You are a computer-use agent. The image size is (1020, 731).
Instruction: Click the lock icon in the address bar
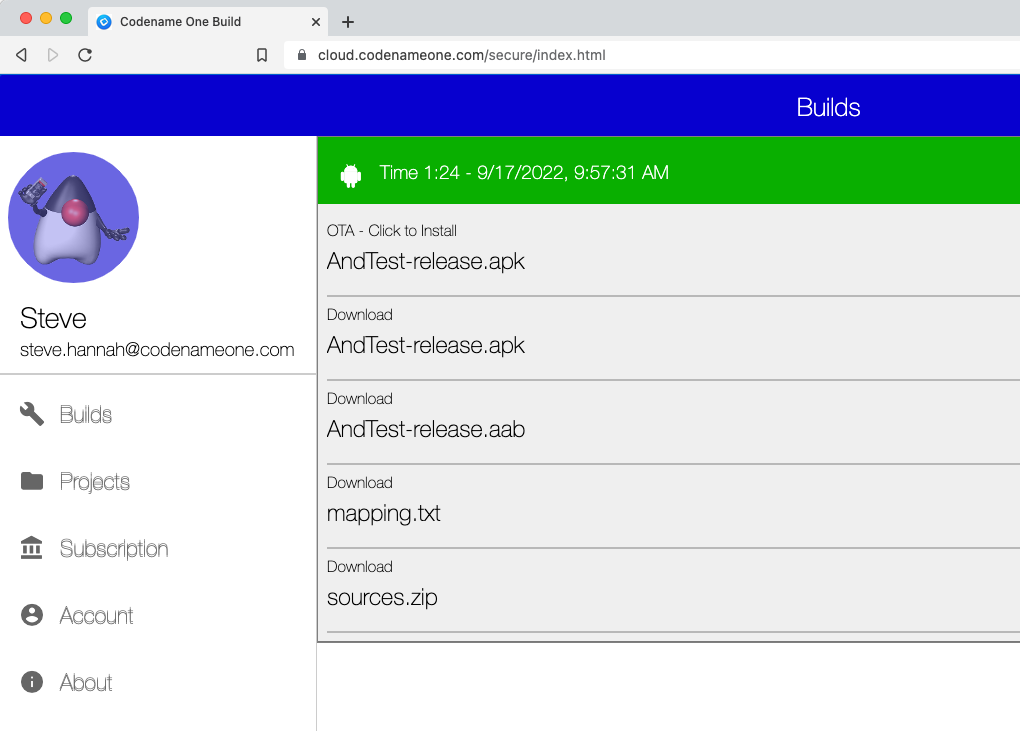tap(302, 55)
